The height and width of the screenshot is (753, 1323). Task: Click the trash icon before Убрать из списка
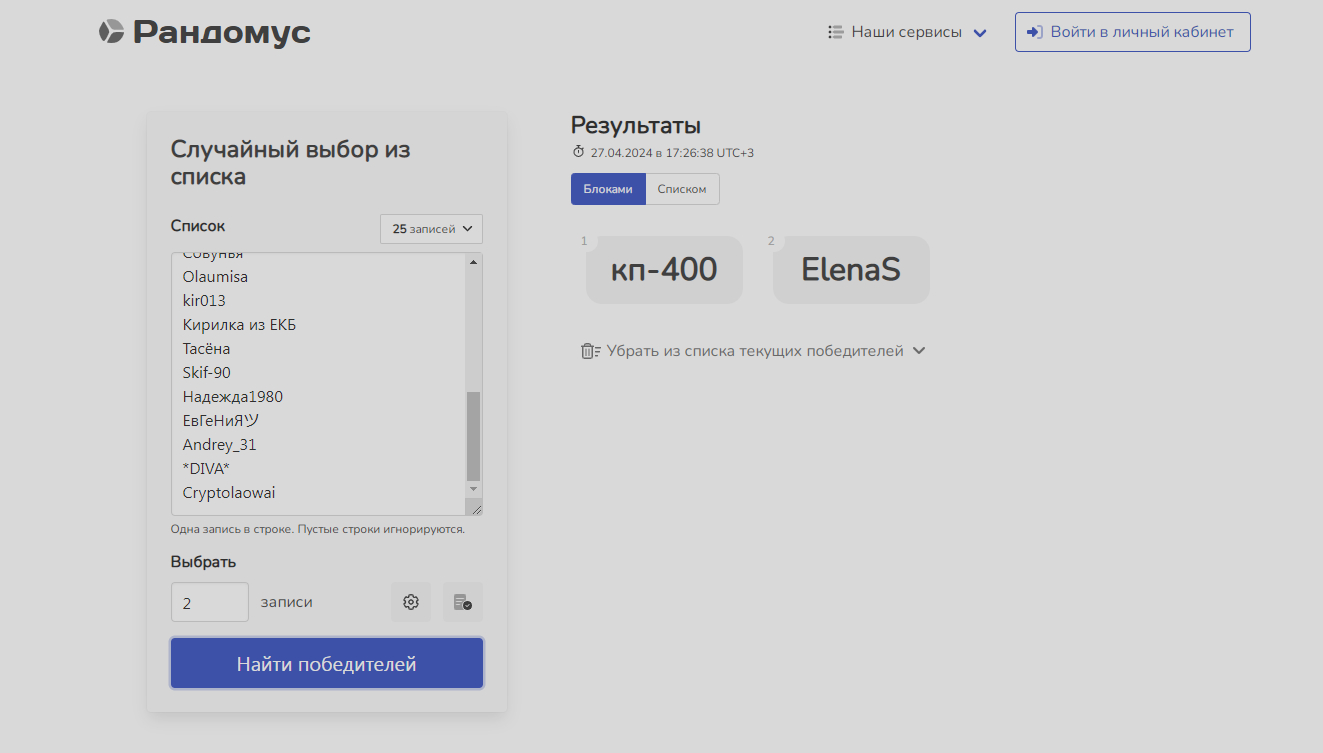(x=590, y=351)
